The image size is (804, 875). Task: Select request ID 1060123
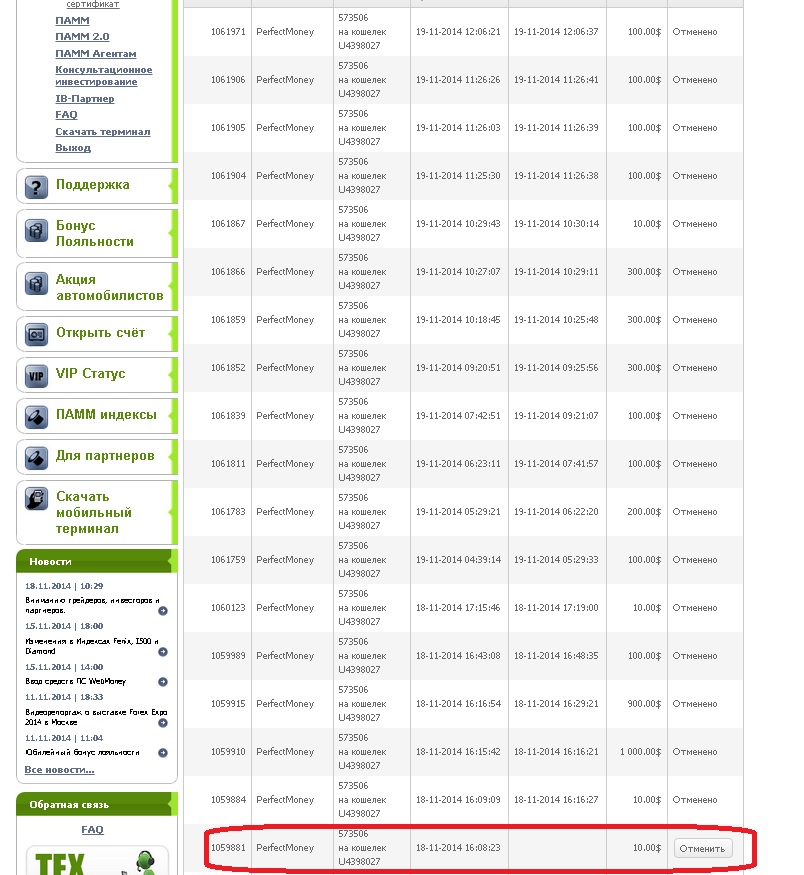click(x=228, y=608)
